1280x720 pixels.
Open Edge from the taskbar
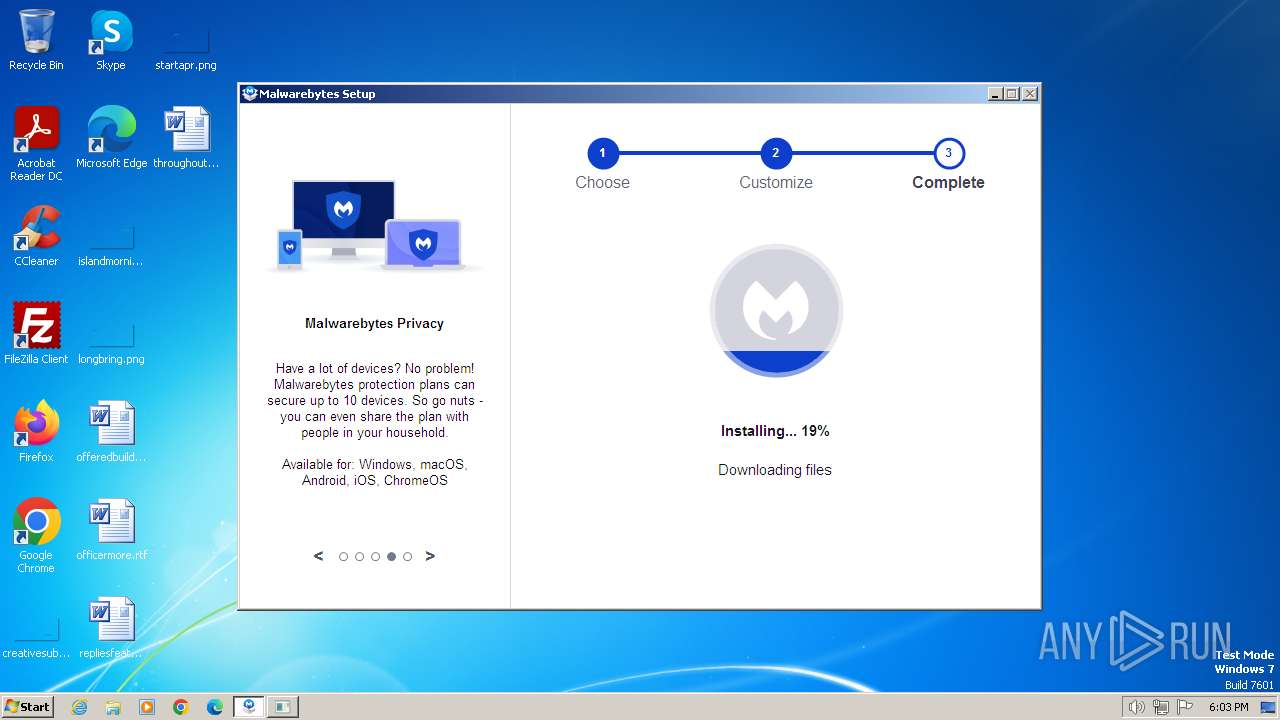click(x=215, y=707)
